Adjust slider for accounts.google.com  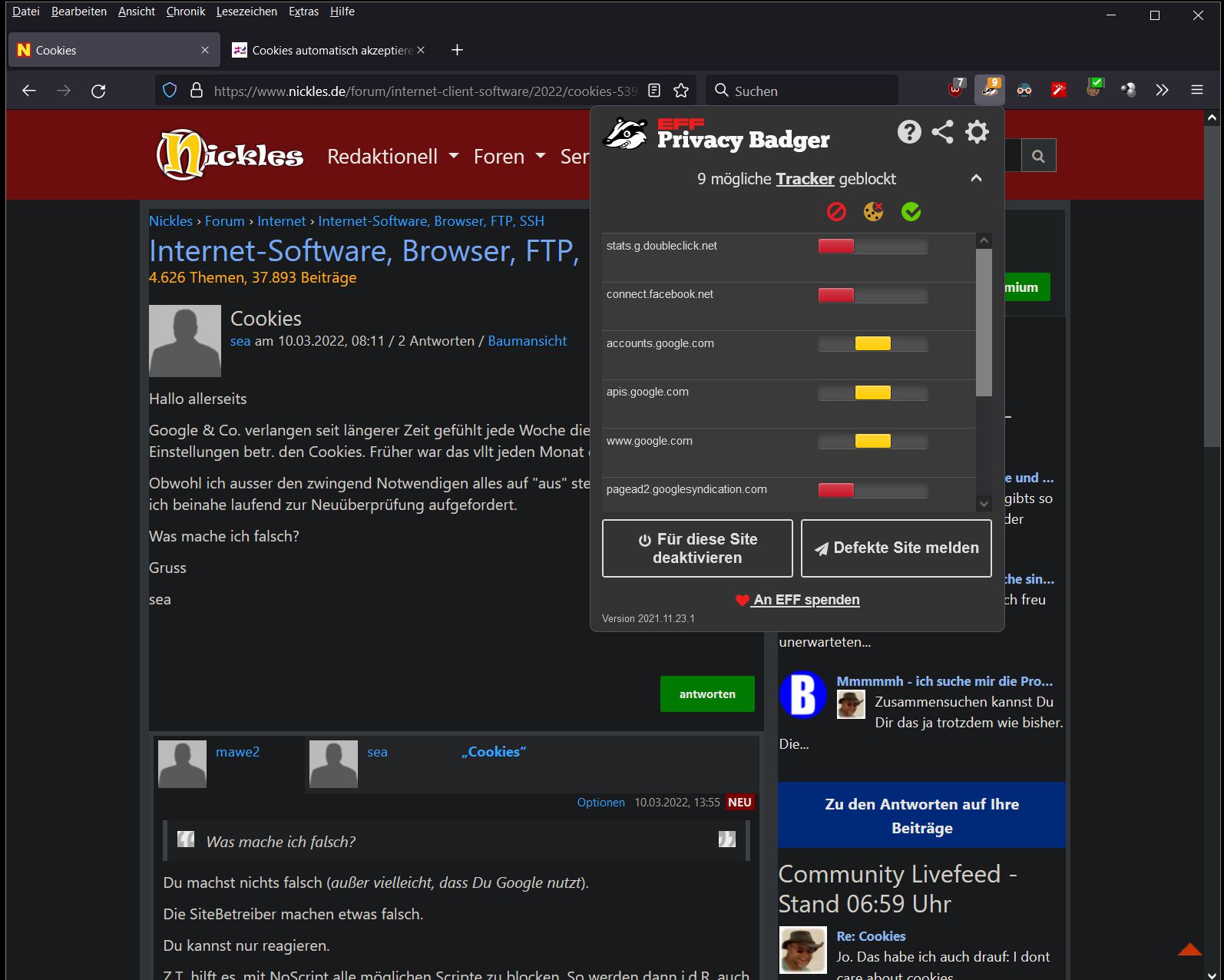[x=873, y=344]
